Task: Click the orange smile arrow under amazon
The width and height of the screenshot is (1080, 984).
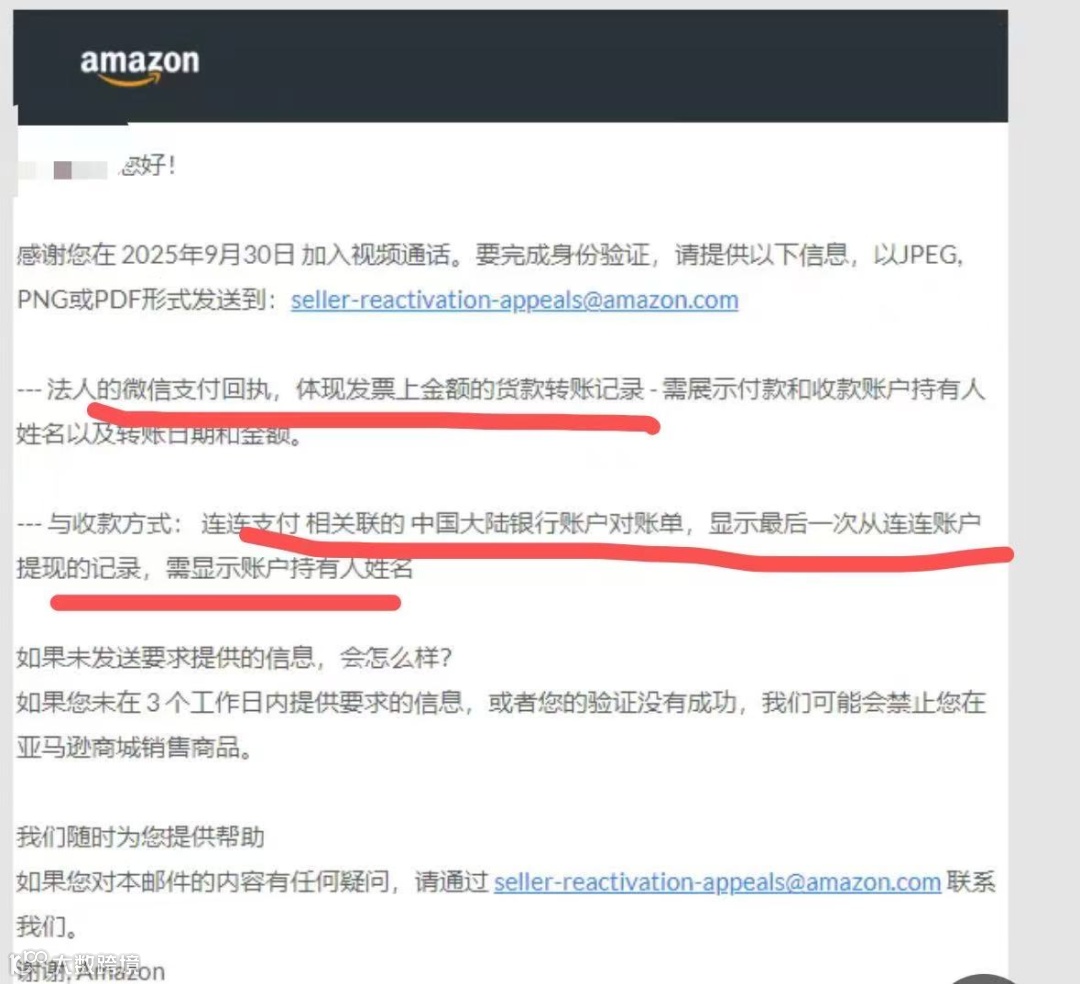Action: coord(131,80)
